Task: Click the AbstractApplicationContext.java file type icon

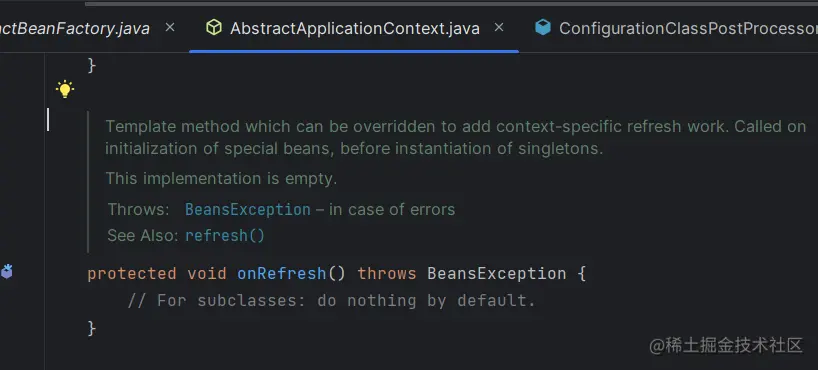Action: click(214, 28)
